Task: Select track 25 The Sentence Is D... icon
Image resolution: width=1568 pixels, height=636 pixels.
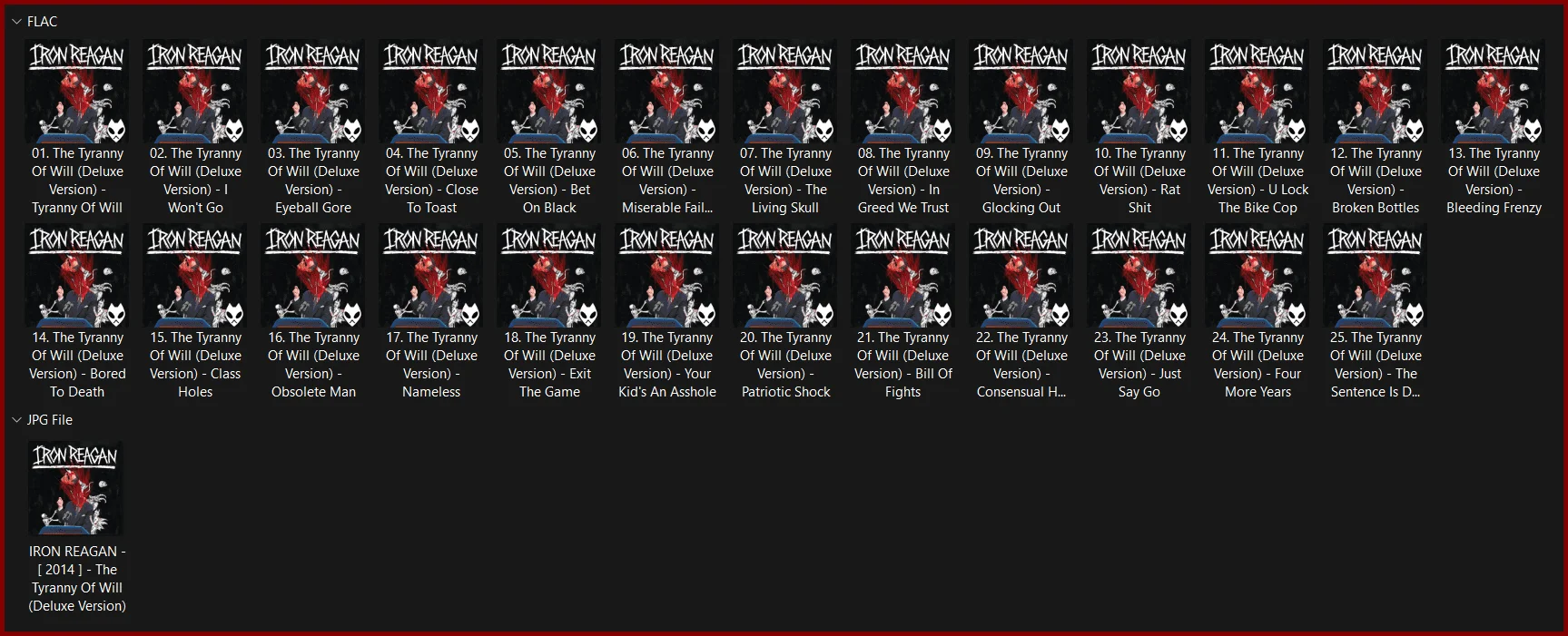Action: (1376, 275)
